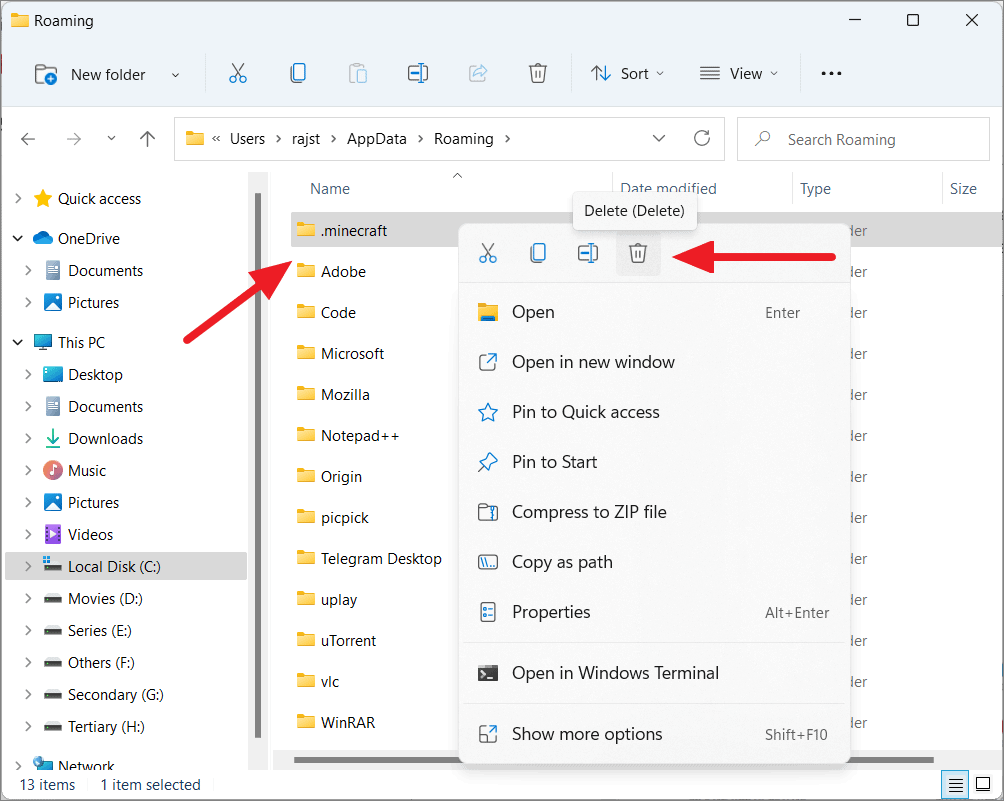Viewport: 1004px width, 801px height.
Task: Go back with the back navigation button
Action: coord(28,138)
